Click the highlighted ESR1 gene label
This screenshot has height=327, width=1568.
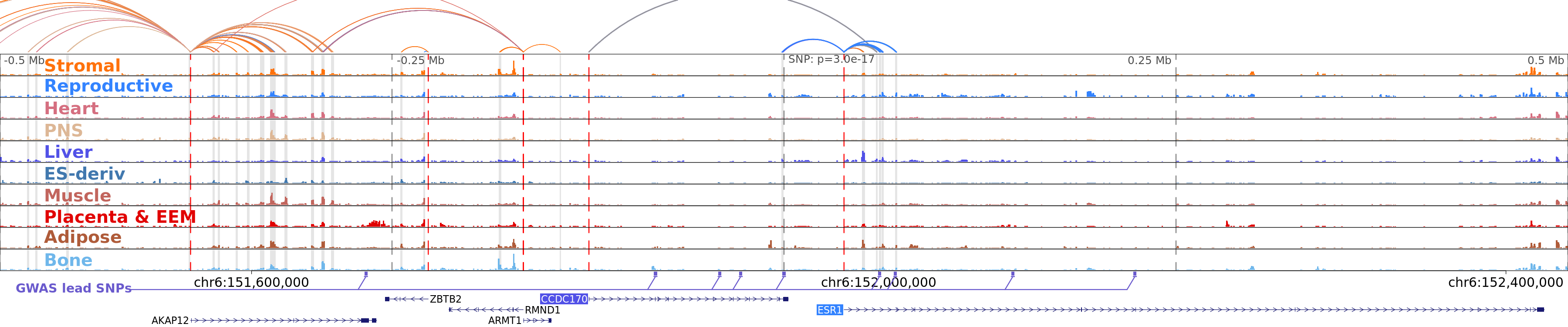click(x=829, y=310)
